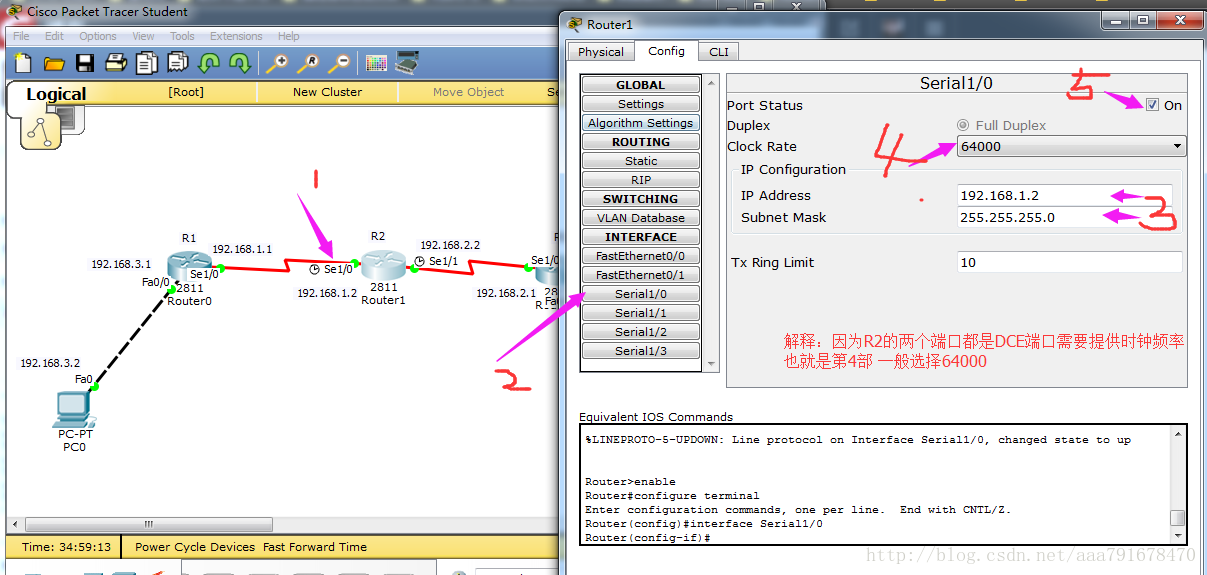
Task: Undo with the green left arrow
Action: tap(209, 63)
